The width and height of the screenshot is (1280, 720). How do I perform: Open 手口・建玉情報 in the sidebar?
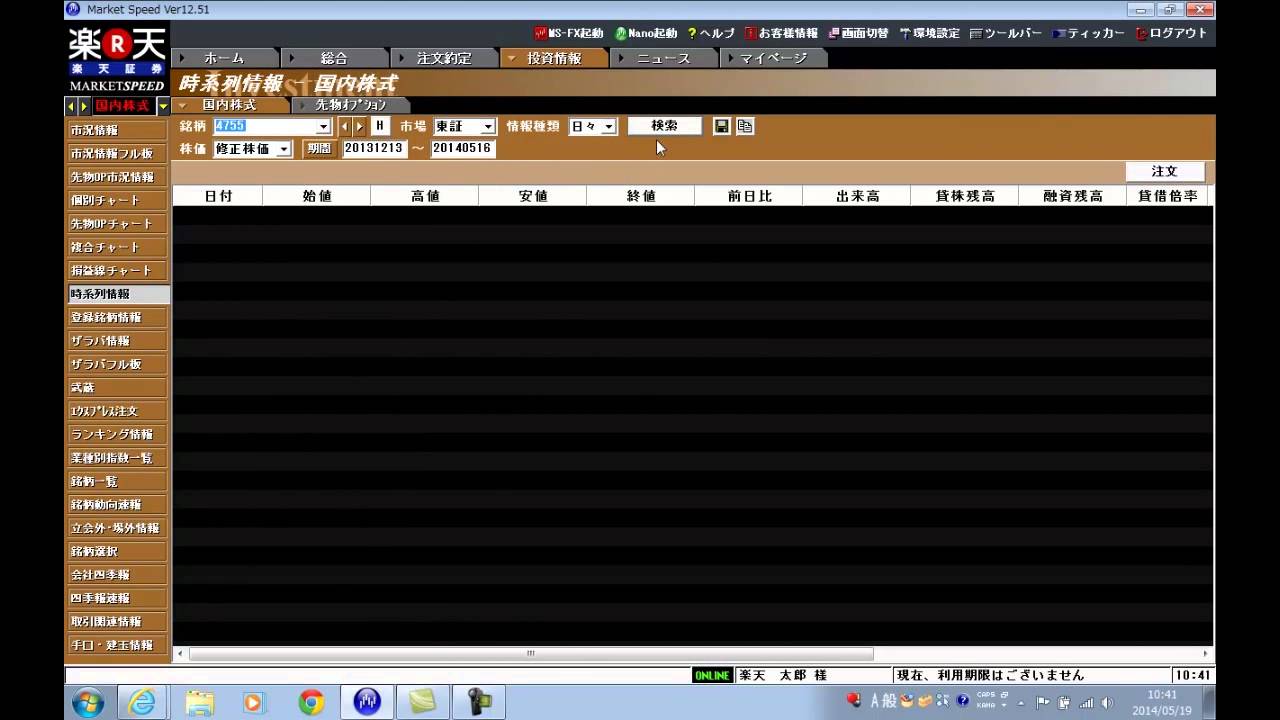117,645
